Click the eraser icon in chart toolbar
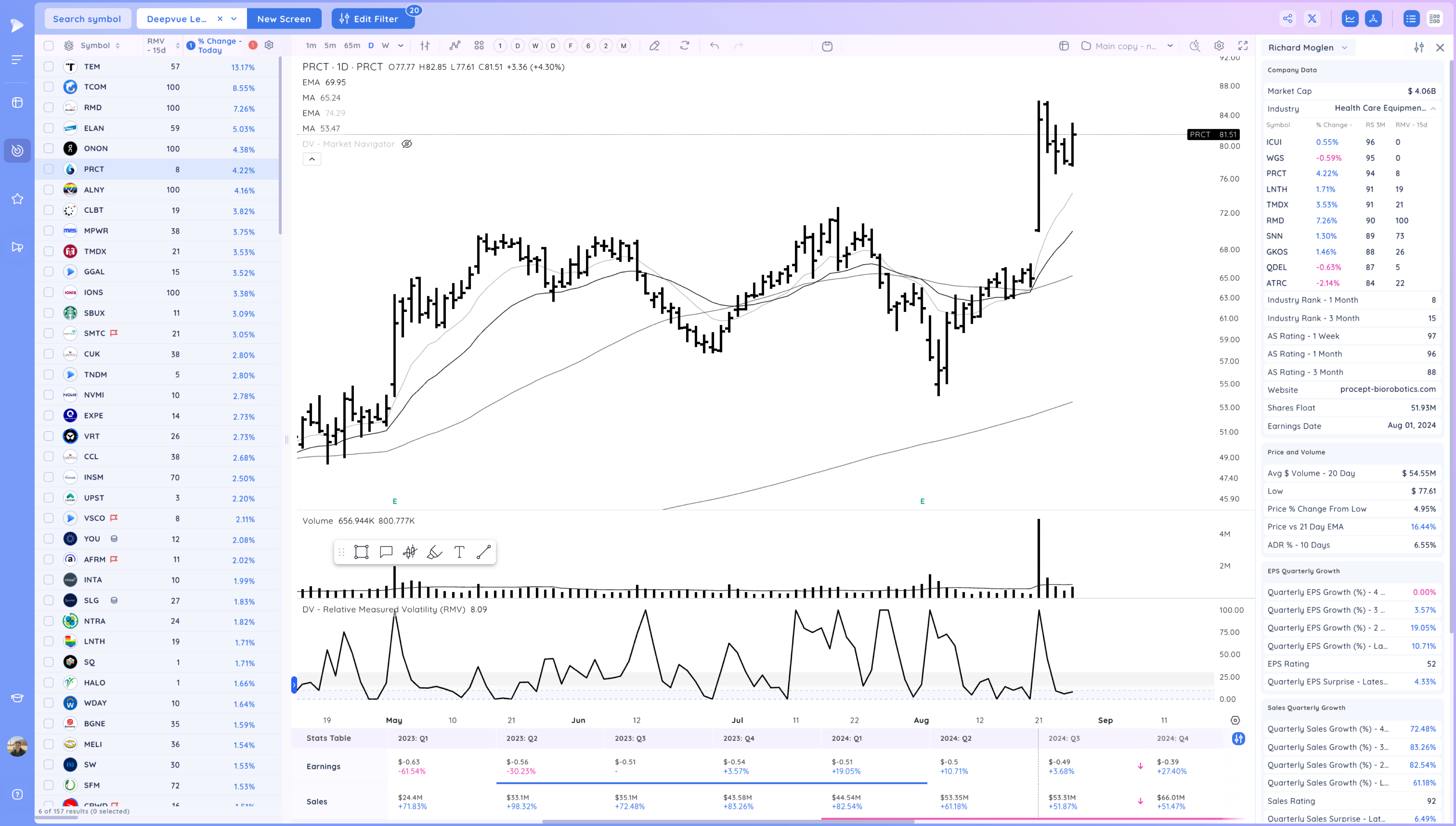The image size is (1456, 826). click(654, 46)
